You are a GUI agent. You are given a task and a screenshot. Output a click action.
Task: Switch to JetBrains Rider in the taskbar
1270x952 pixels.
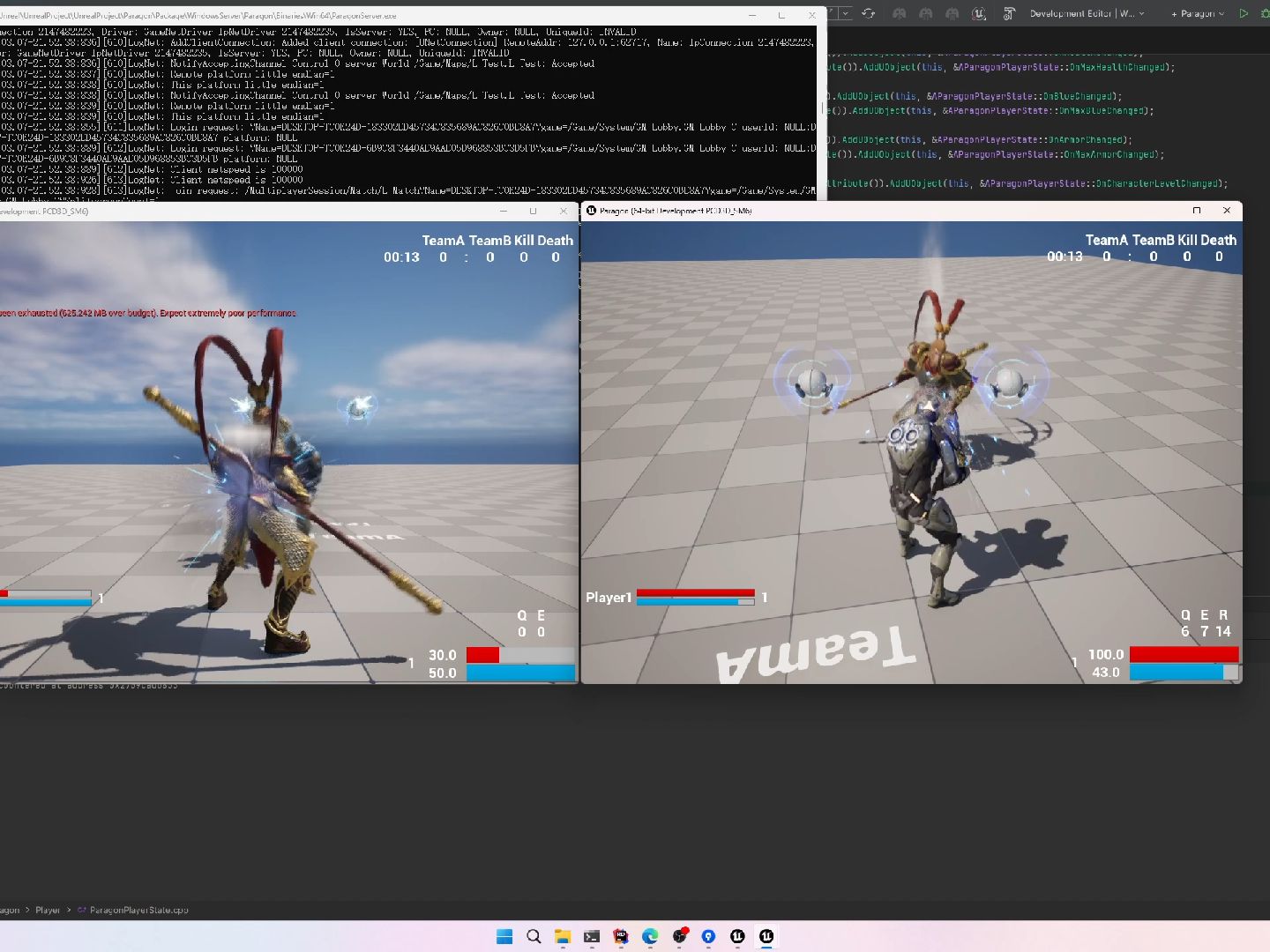coord(621,936)
